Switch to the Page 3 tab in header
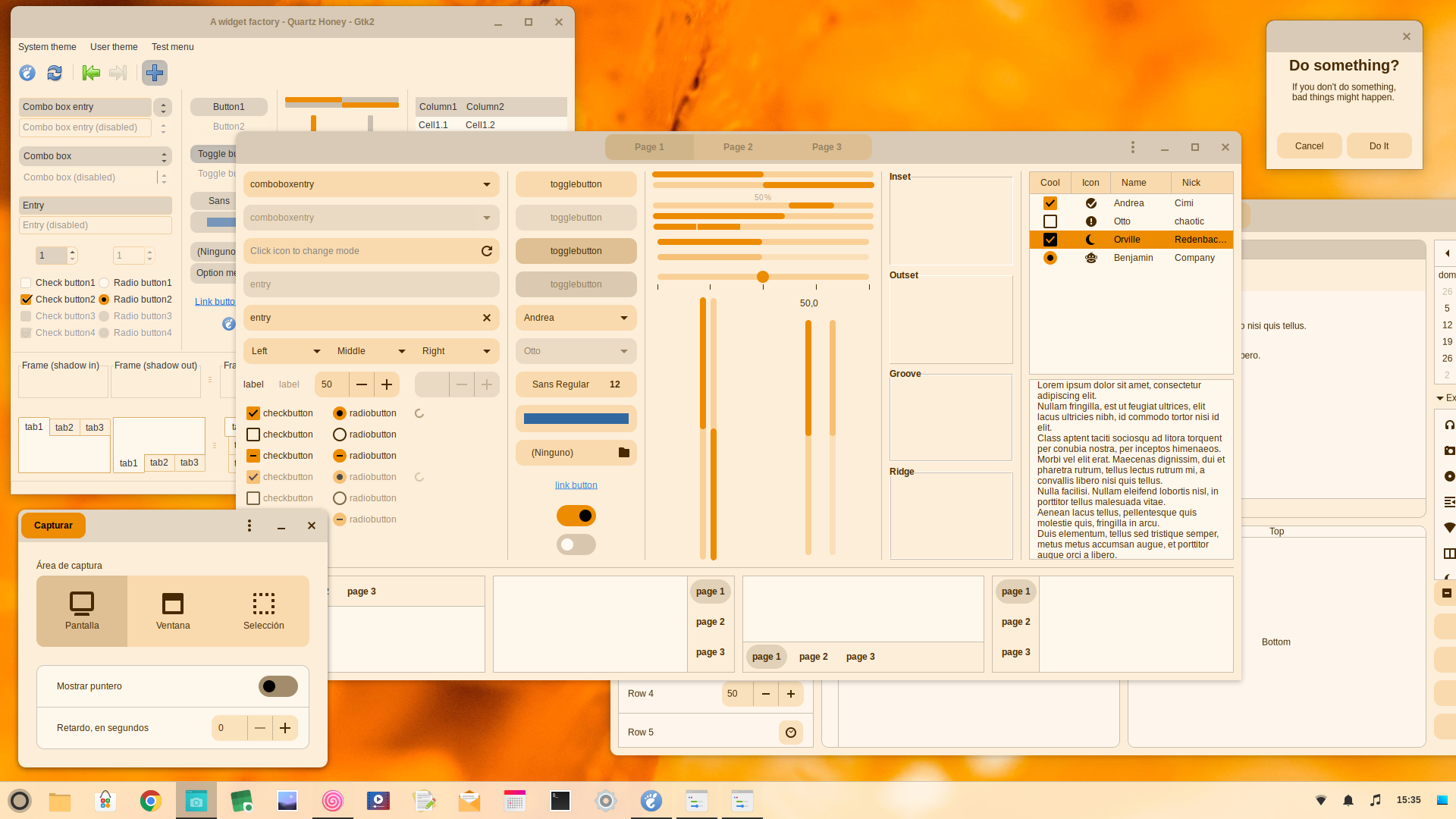1456x819 pixels. click(x=827, y=147)
